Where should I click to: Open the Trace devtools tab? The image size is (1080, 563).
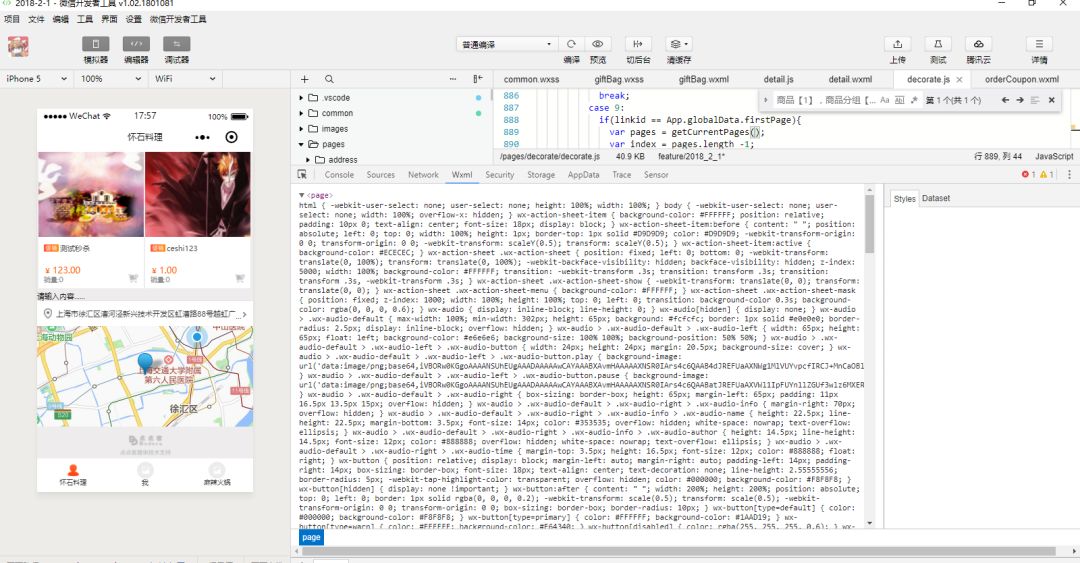pos(621,175)
